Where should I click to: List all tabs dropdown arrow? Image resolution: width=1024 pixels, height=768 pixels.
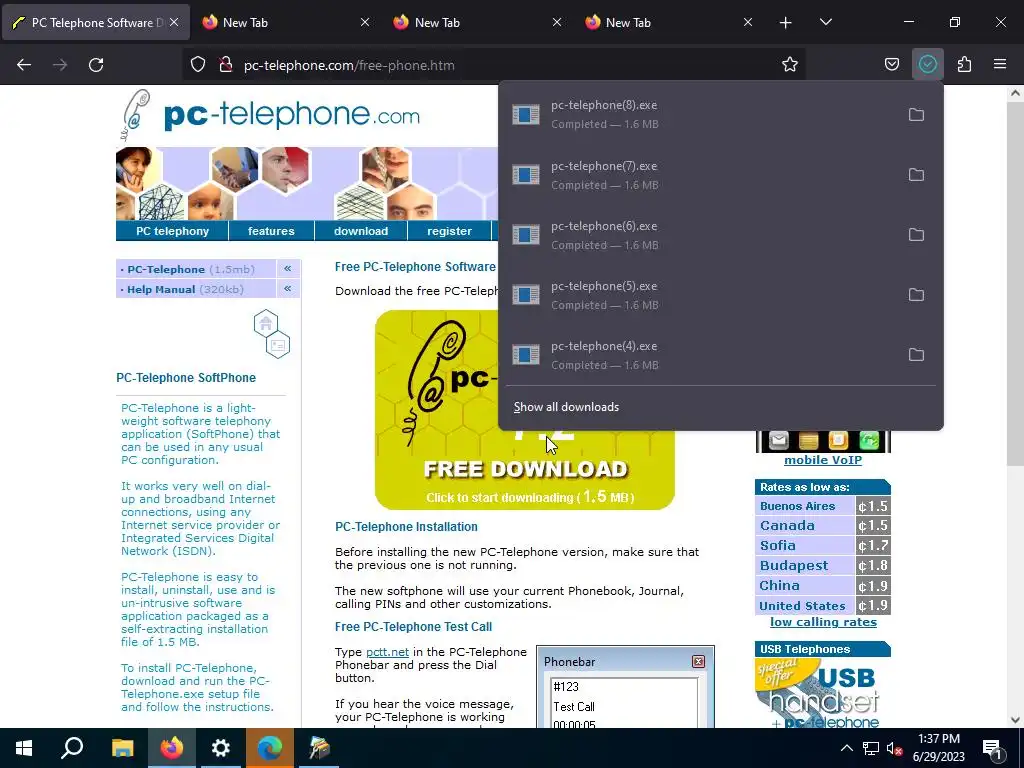825,23
